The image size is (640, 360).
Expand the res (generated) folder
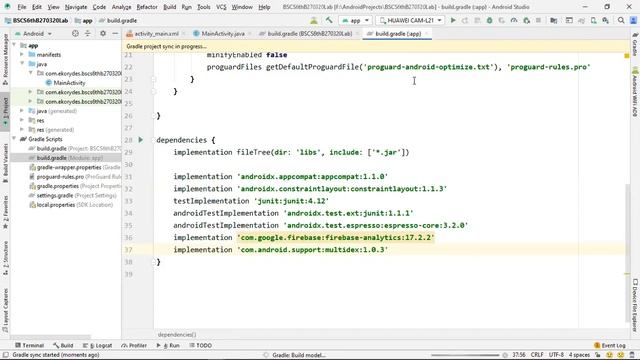(22, 130)
